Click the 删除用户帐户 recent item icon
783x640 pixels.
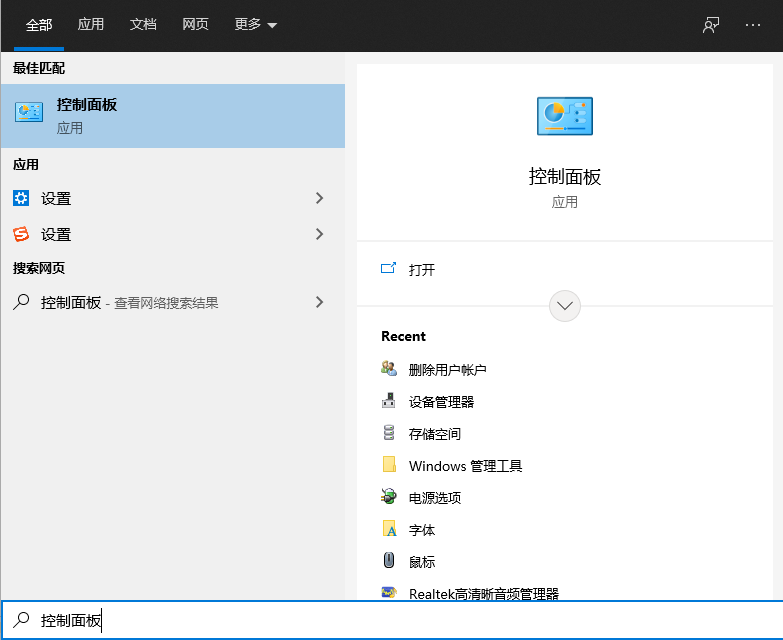(389, 369)
